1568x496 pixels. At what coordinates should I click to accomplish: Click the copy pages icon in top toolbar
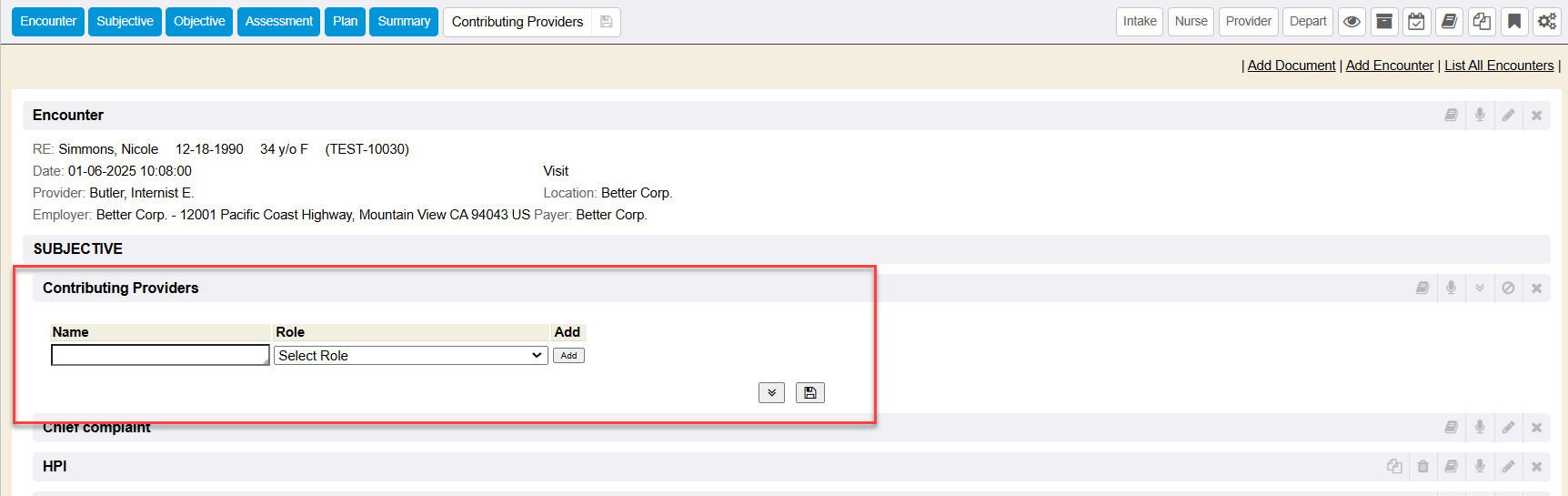[1482, 22]
